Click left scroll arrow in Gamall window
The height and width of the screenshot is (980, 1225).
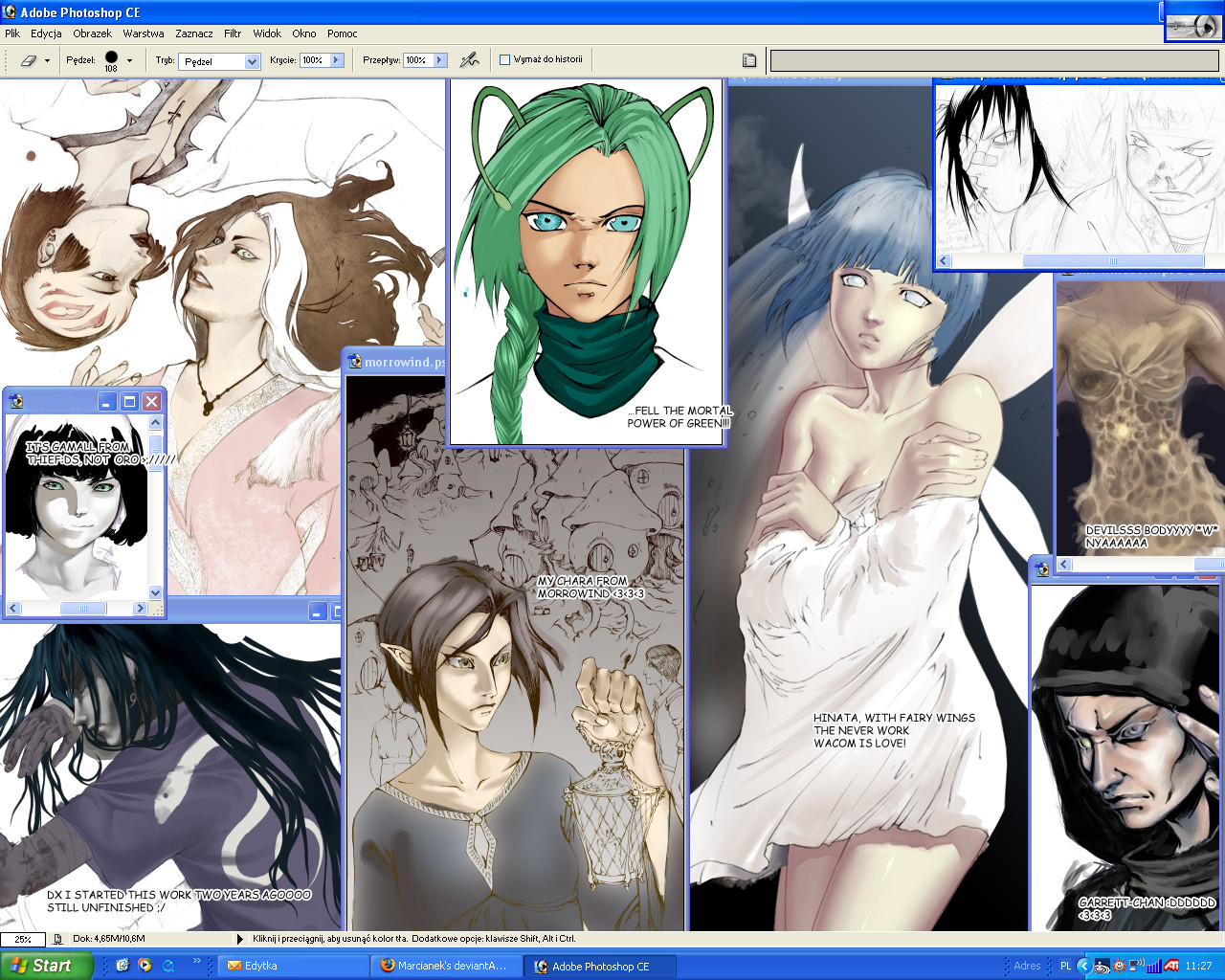12,608
